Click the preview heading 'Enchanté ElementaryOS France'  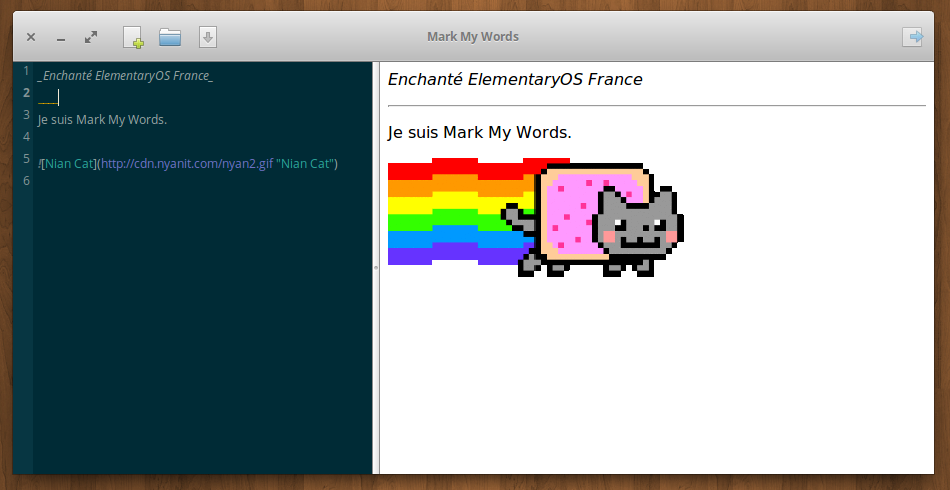(515, 79)
